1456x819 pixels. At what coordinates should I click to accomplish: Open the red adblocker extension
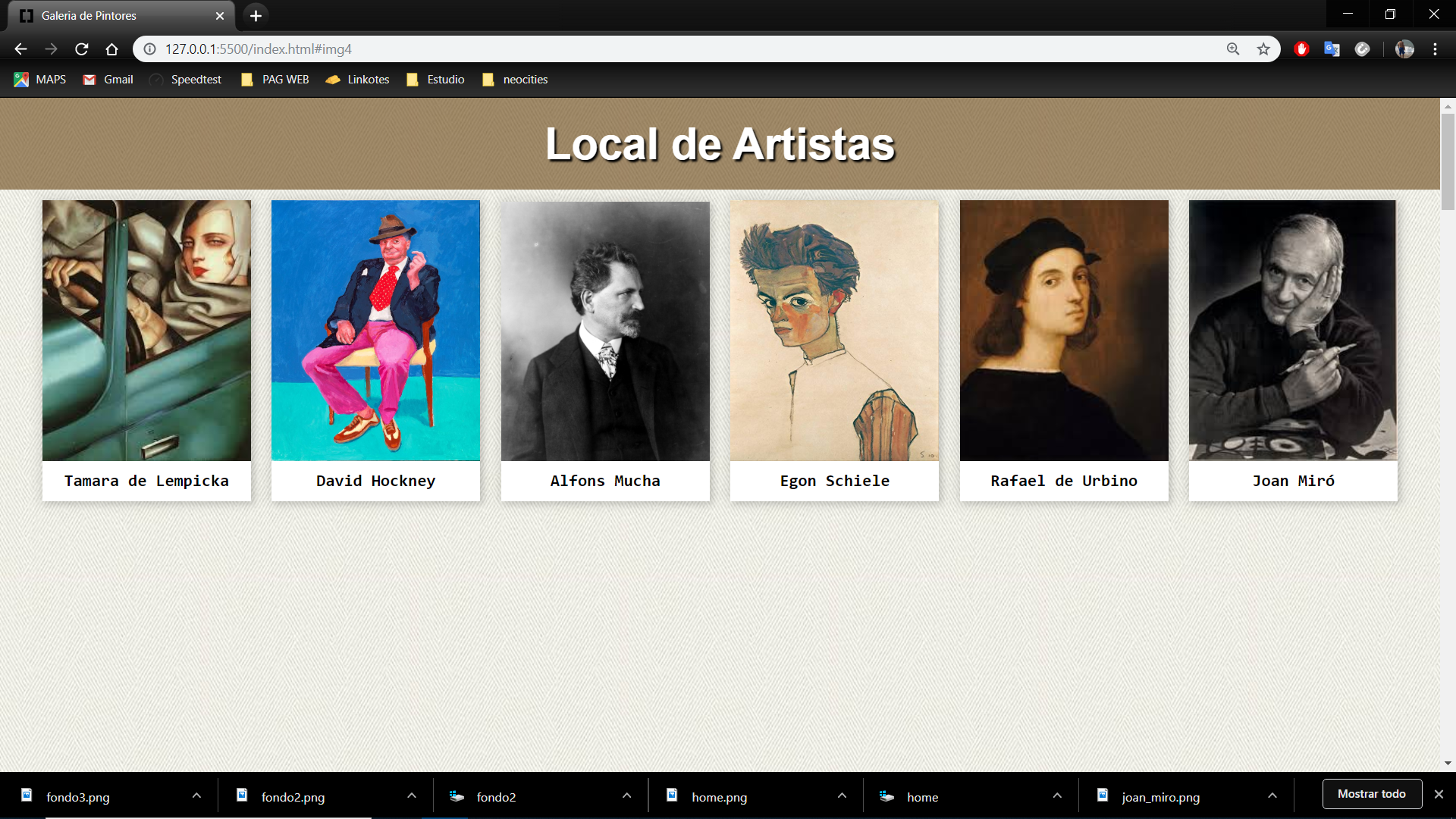pyautogui.click(x=1302, y=49)
